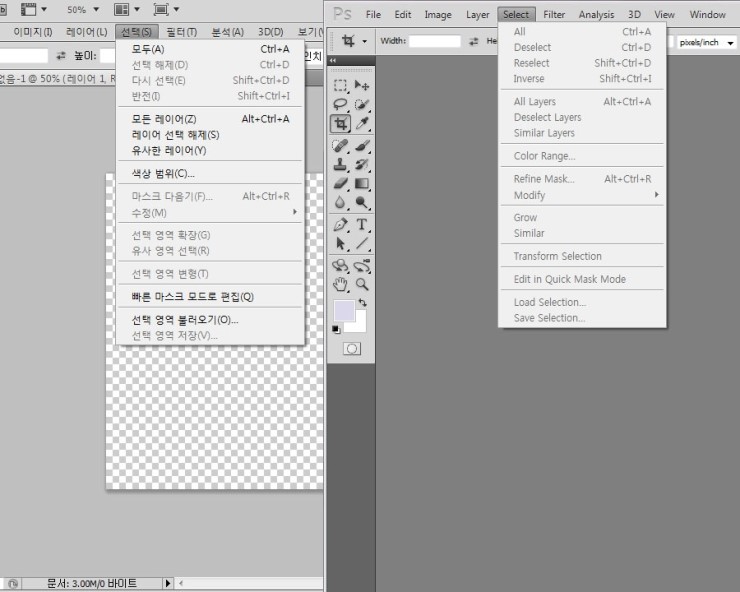Image resolution: width=740 pixels, height=592 pixels.
Task: Choose Load Selection... entry
Action: point(582,302)
